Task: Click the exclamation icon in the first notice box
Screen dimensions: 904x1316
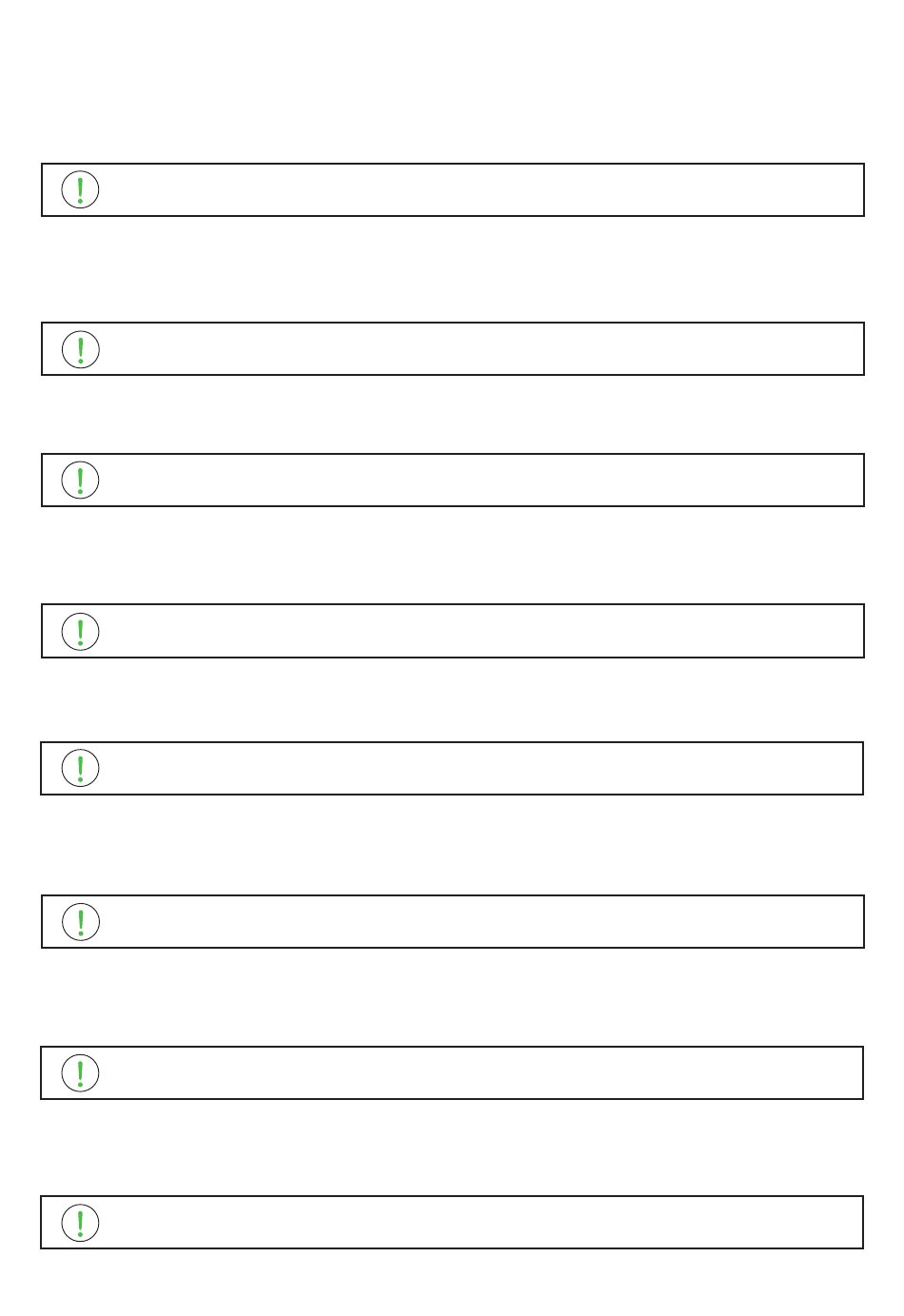Action: [80, 189]
